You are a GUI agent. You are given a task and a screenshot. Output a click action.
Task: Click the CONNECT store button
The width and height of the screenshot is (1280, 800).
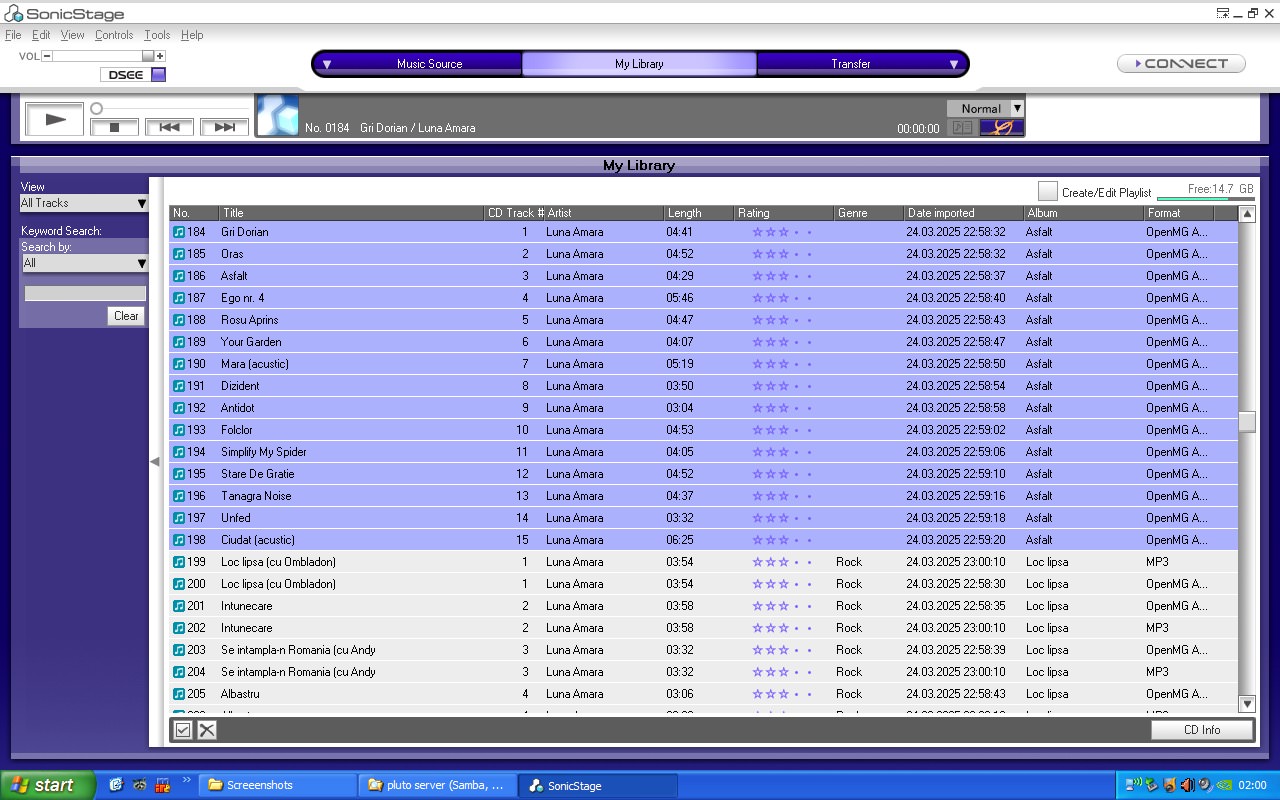tap(1181, 63)
